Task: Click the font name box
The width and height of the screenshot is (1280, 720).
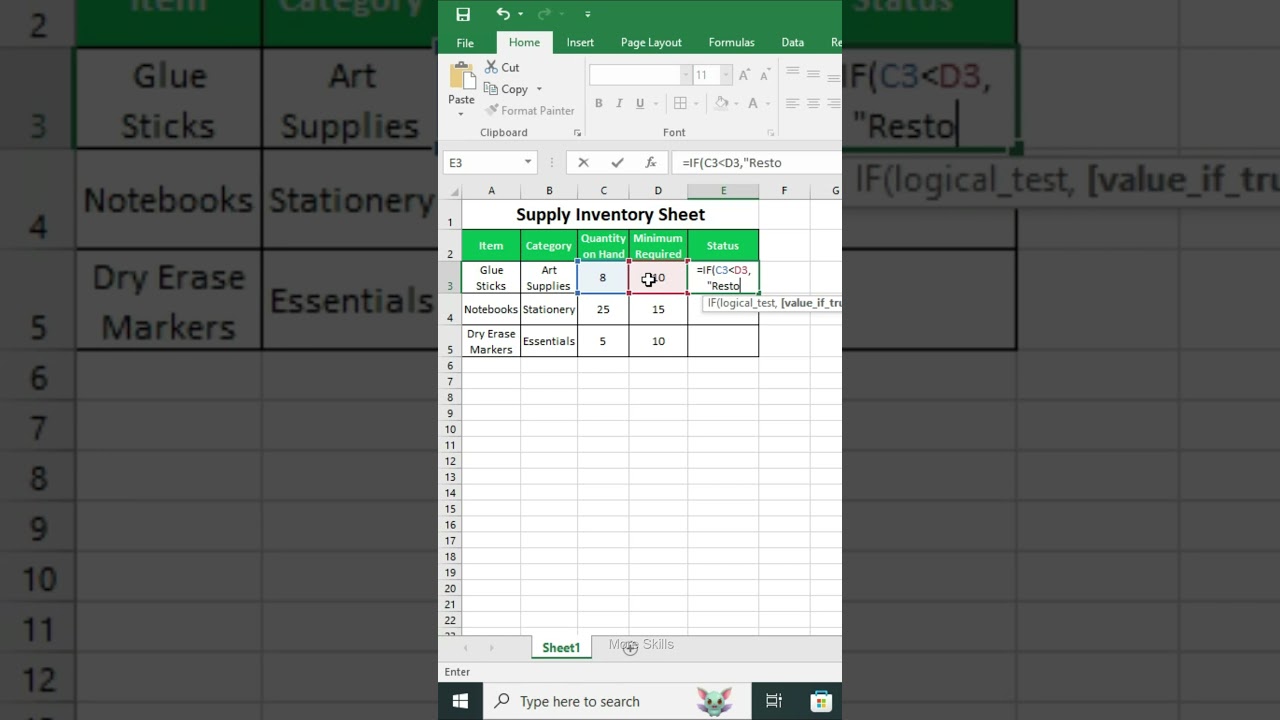Action: (635, 75)
